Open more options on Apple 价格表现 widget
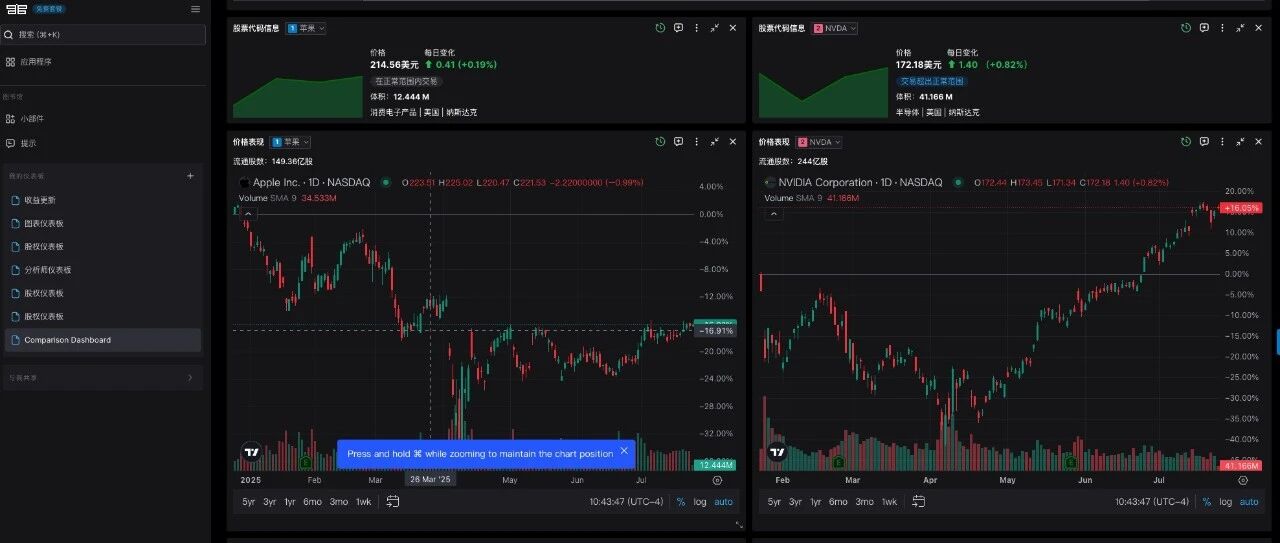The image size is (1280, 543). 696,142
